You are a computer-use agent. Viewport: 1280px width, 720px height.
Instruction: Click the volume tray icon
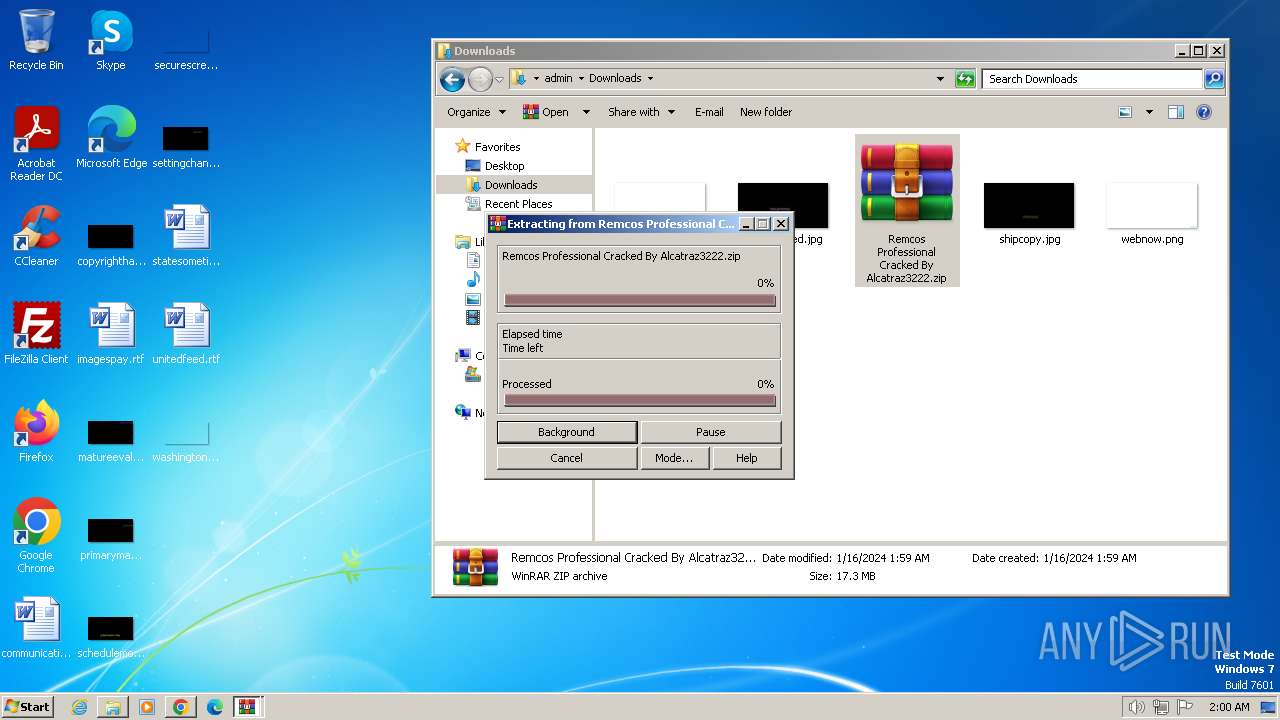pos(1136,707)
